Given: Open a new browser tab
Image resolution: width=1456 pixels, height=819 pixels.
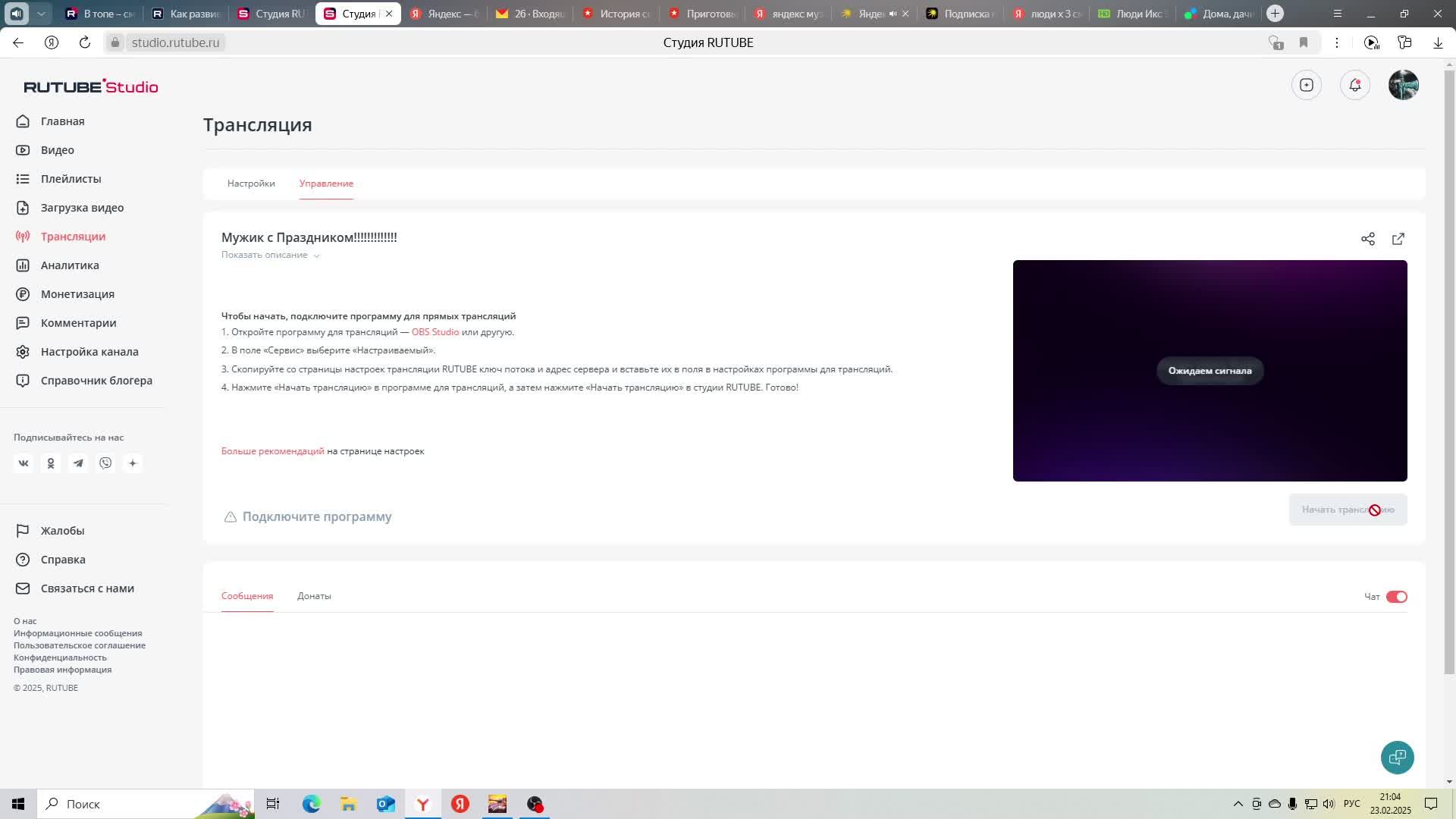Looking at the screenshot, I should click(1276, 14).
